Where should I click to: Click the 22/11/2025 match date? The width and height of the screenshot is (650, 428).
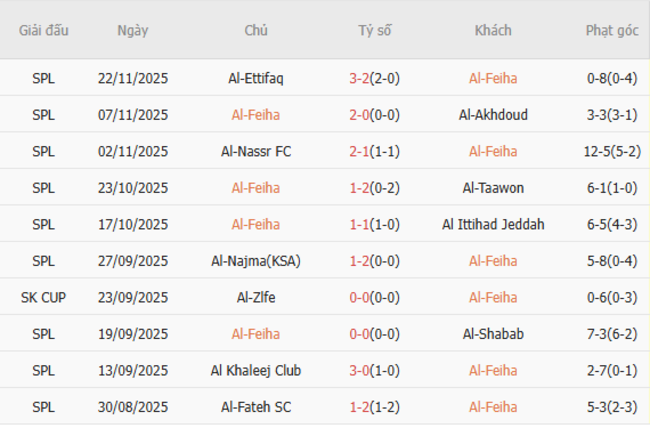pos(133,78)
